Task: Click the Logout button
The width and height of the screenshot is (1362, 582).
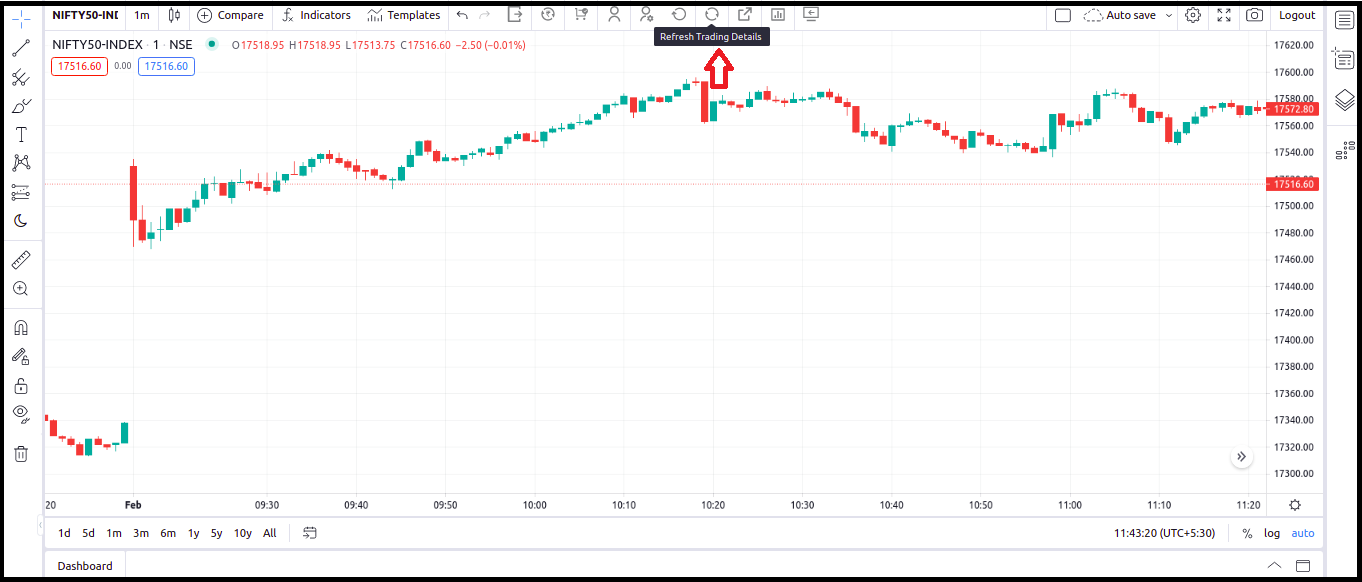Action: (1297, 15)
